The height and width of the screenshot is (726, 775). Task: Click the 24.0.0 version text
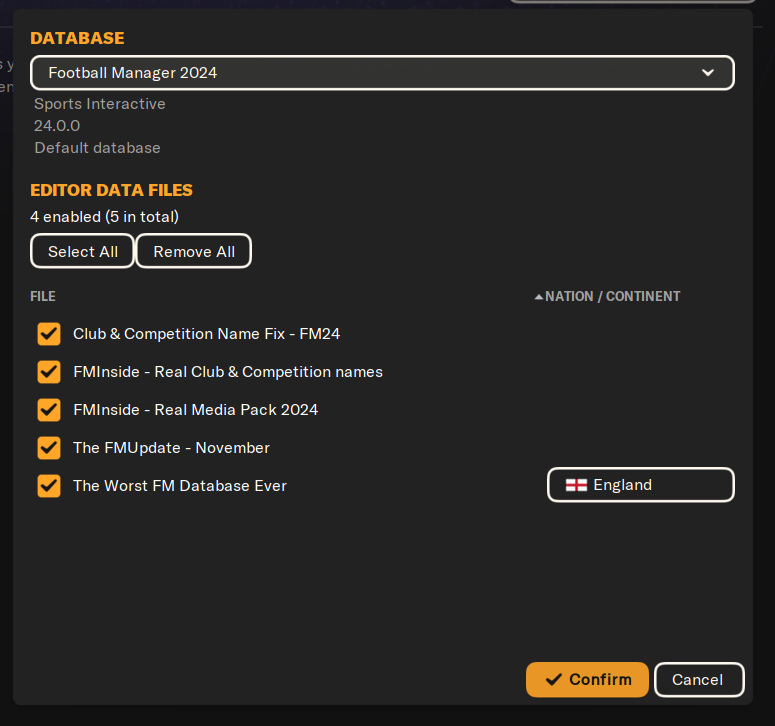pos(57,126)
